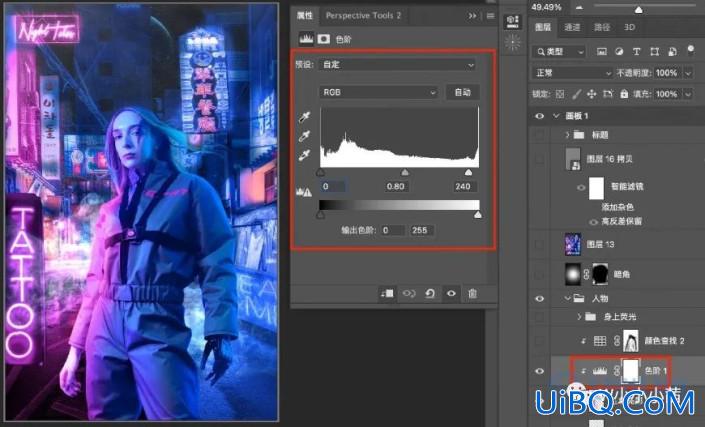
Task: Open the 正常 blend mode dropdown
Action: pos(572,73)
